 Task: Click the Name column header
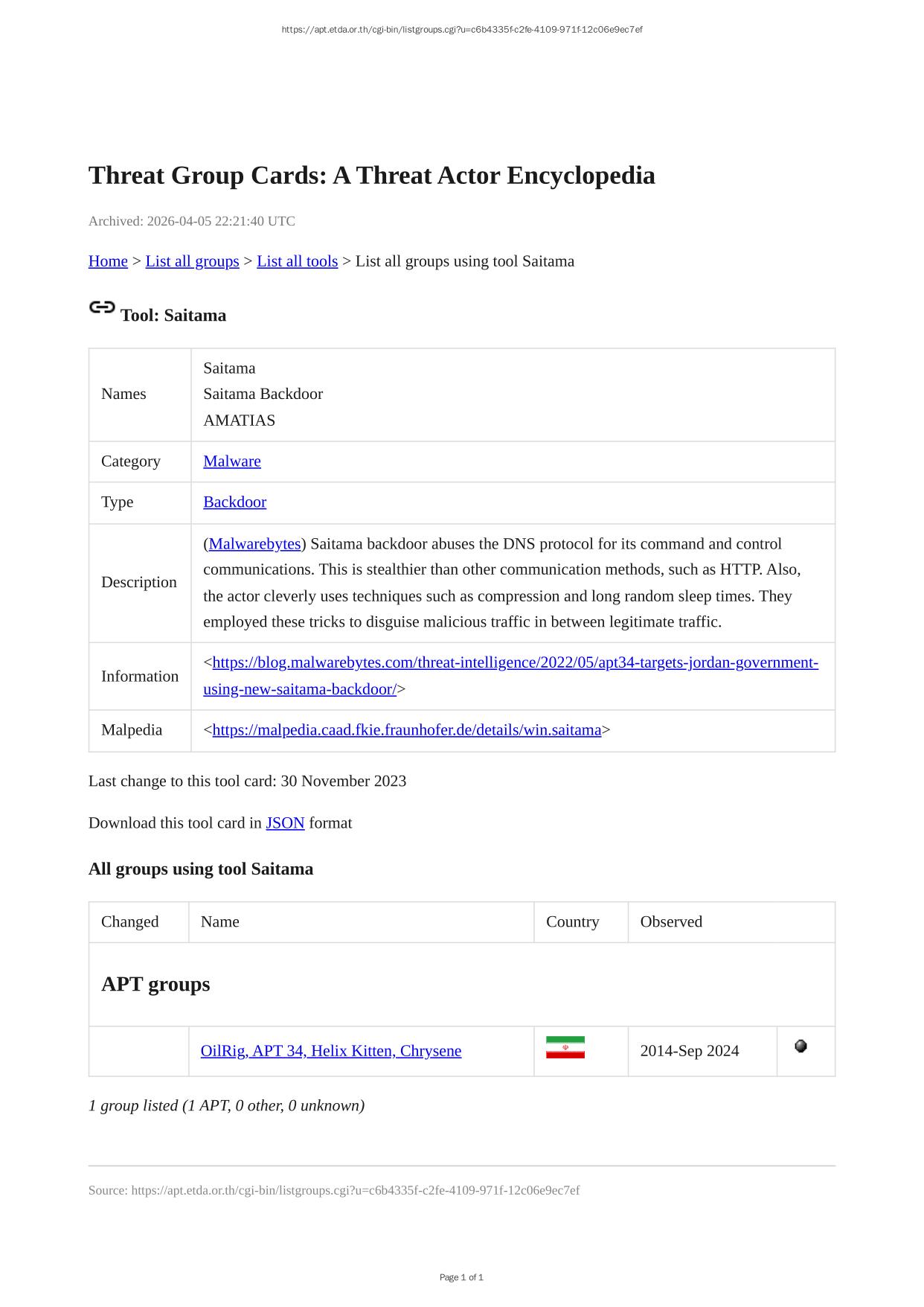click(x=220, y=922)
